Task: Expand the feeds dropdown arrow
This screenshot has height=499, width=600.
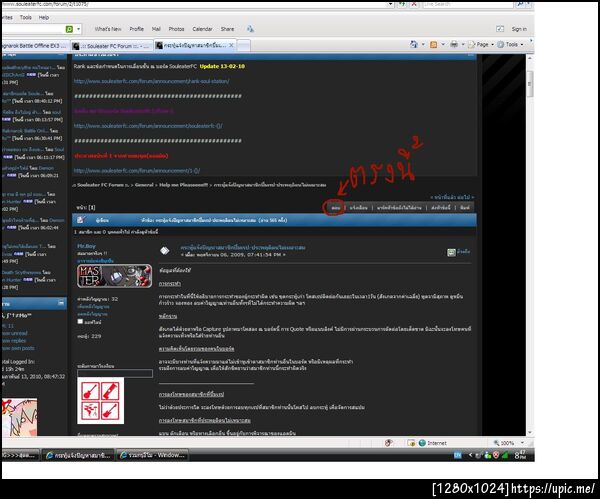Action: click(x=443, y=44)
